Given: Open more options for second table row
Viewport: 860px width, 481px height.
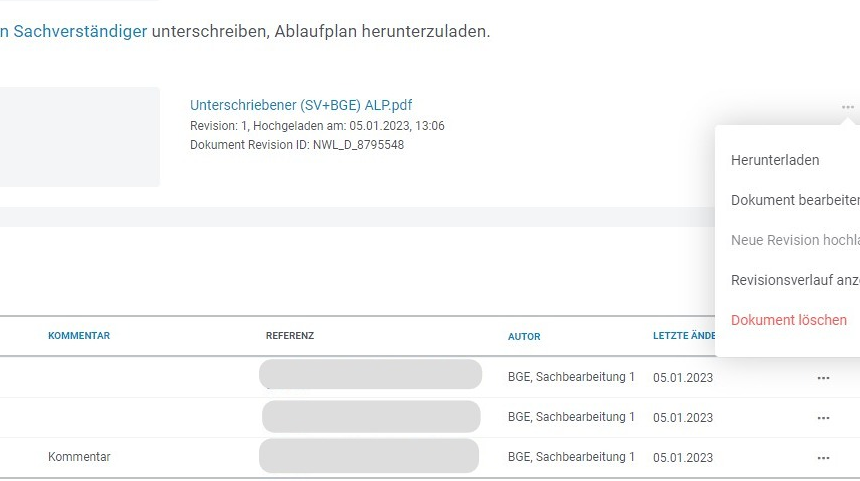Looking at the screenshot, I should point(823,418).
